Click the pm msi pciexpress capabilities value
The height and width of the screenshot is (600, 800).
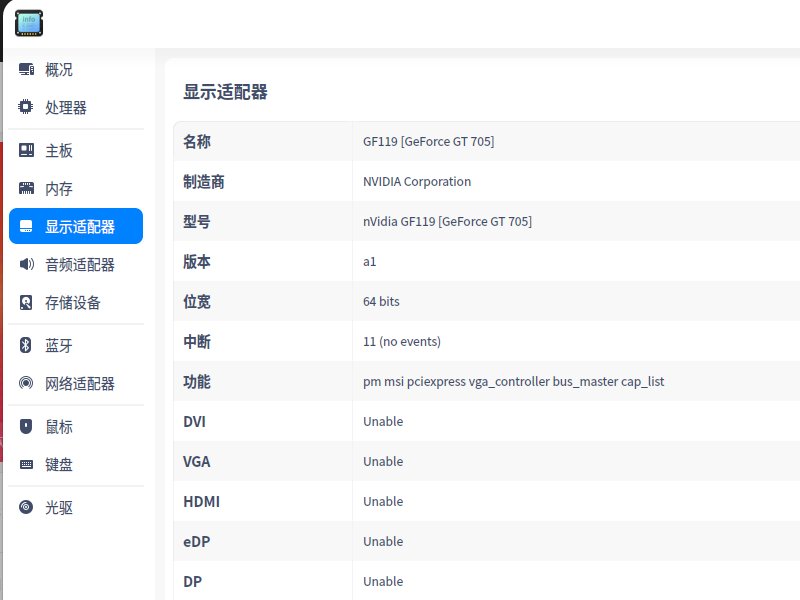[x=514, y=382]
